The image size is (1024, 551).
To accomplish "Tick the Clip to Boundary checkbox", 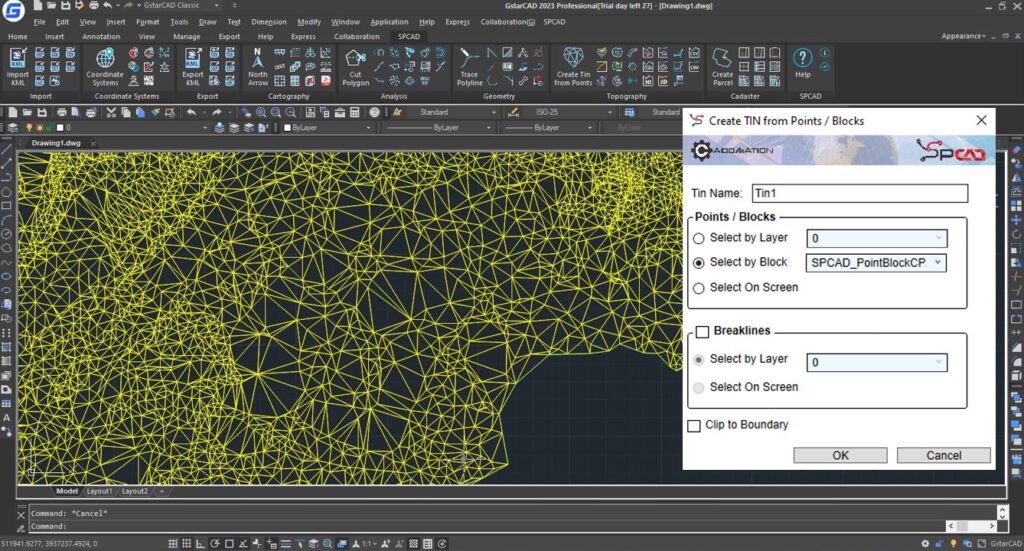I will pos(694,426).
